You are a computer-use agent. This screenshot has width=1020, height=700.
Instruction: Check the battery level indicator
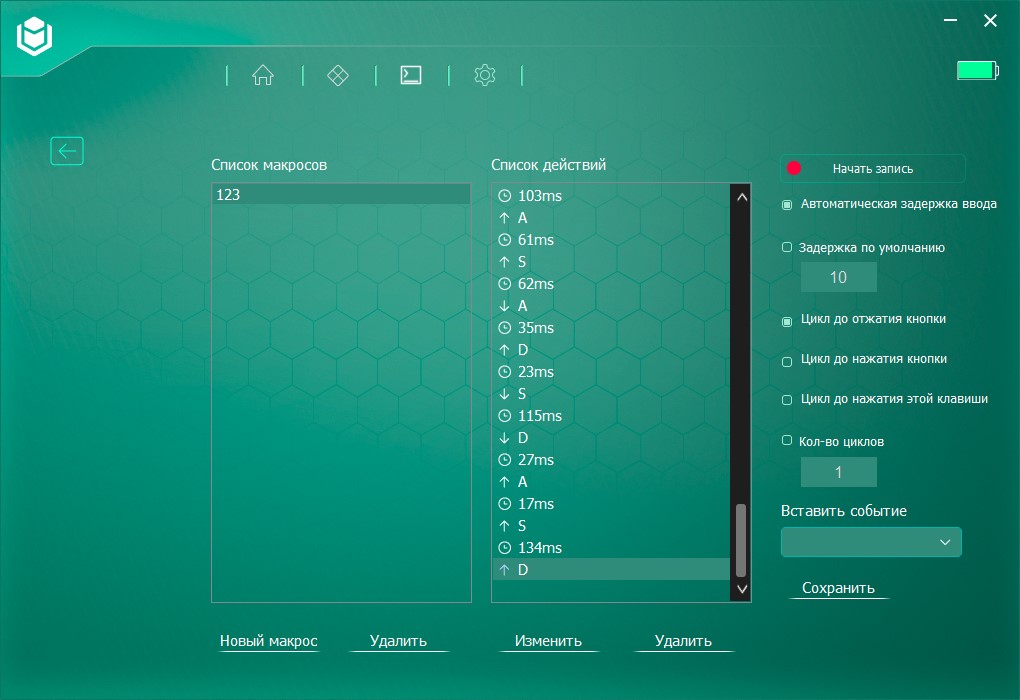(978, 70)
